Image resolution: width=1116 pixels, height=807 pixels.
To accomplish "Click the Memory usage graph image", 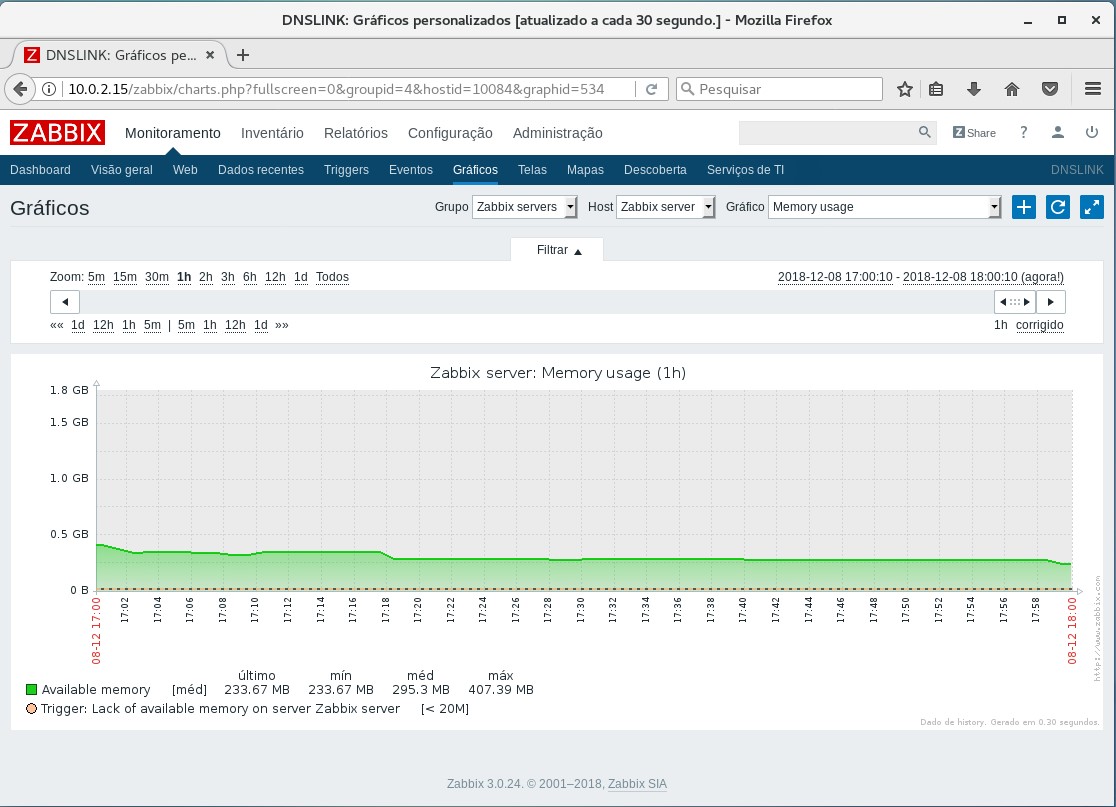I will point(557,542).
